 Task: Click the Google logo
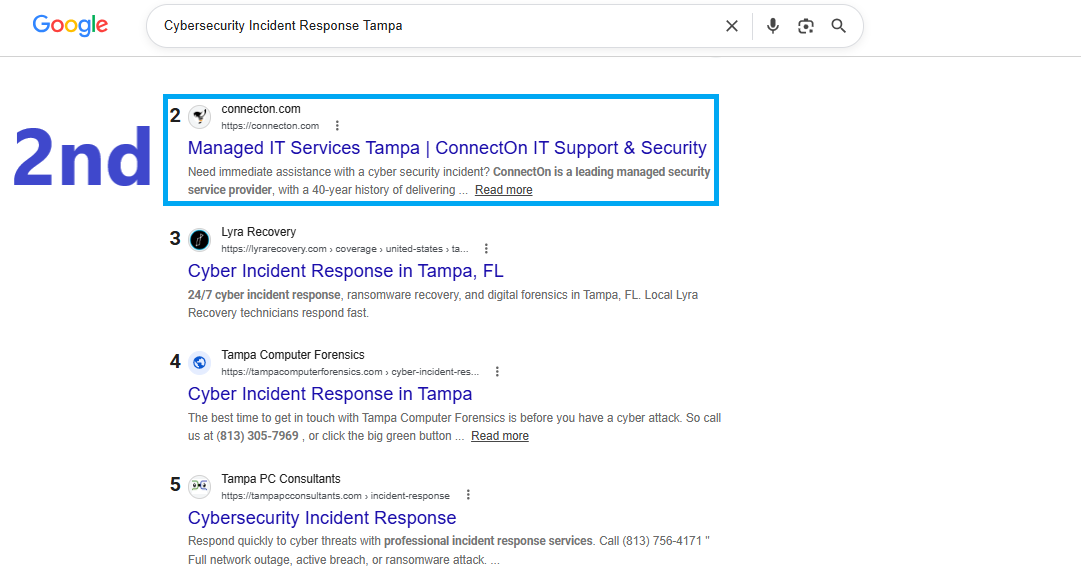point(70,26)
